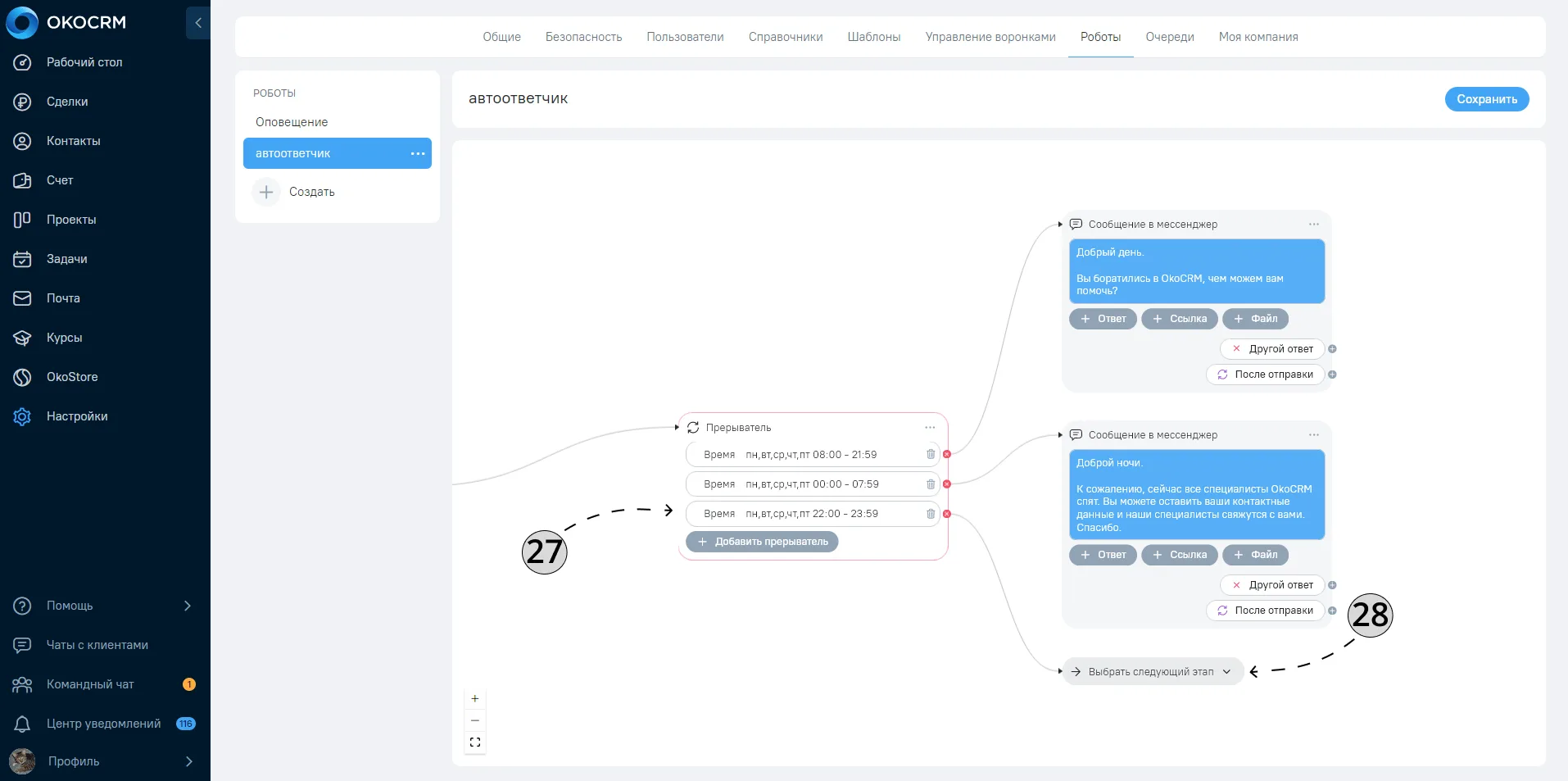The width and height of the screenshot is (1568, 781).
Task: Collapse the left sidebar
Action: (x=197, y=23)
